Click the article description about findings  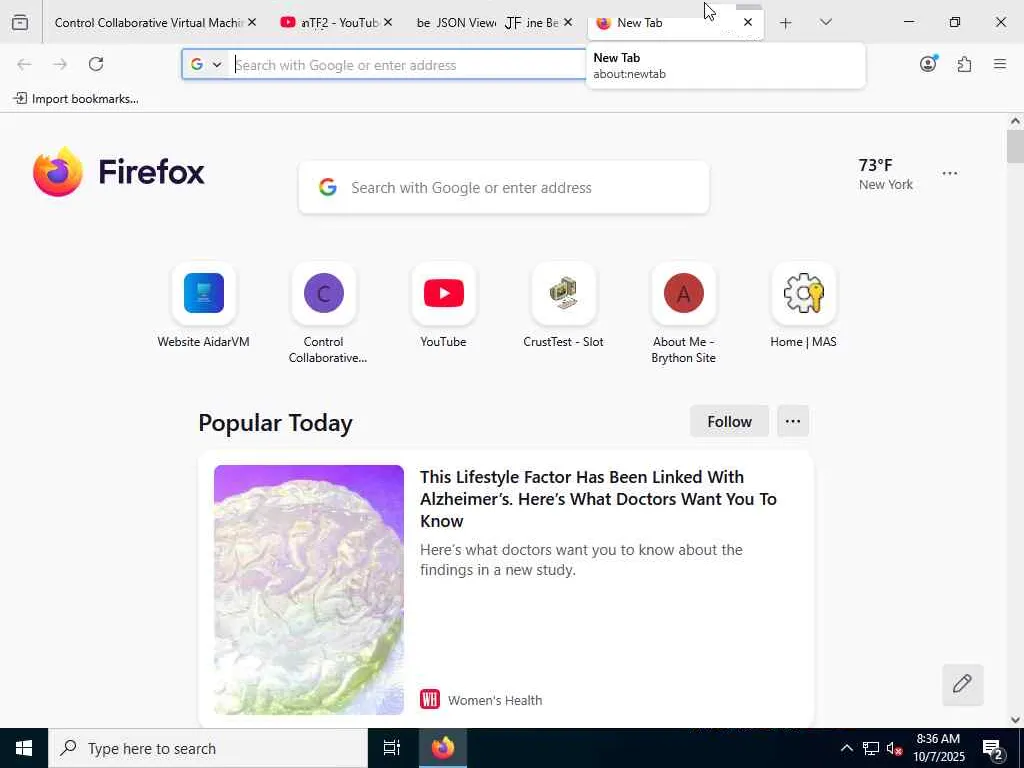(x=581, y=560)
